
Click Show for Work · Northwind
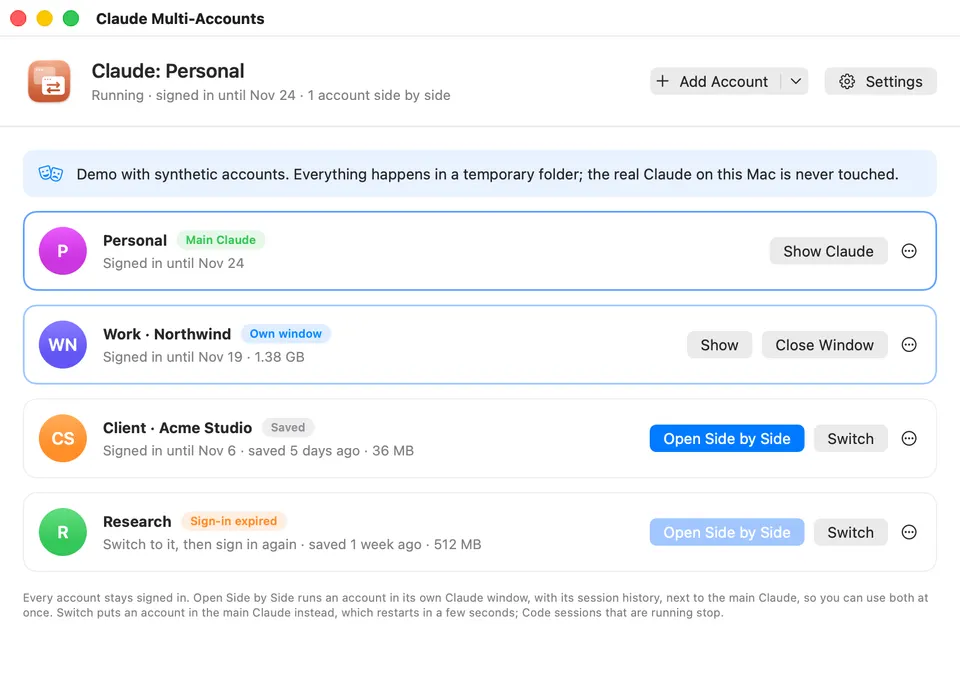pos(719,345)
